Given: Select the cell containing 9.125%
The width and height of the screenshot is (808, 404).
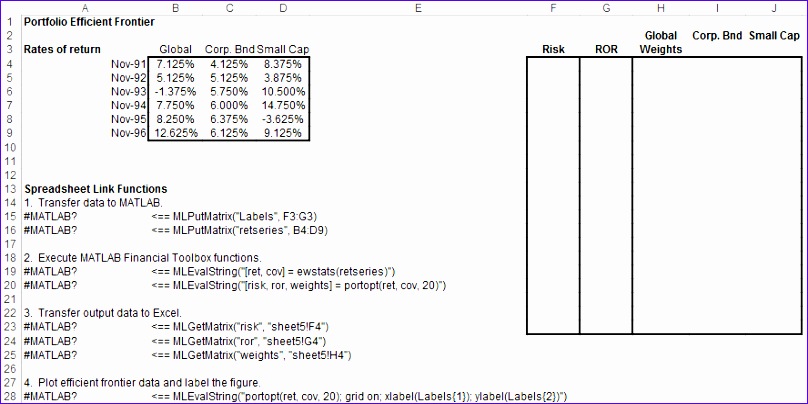Looking at the screenshot, I should pyautogui.click(x=283, y=133).
